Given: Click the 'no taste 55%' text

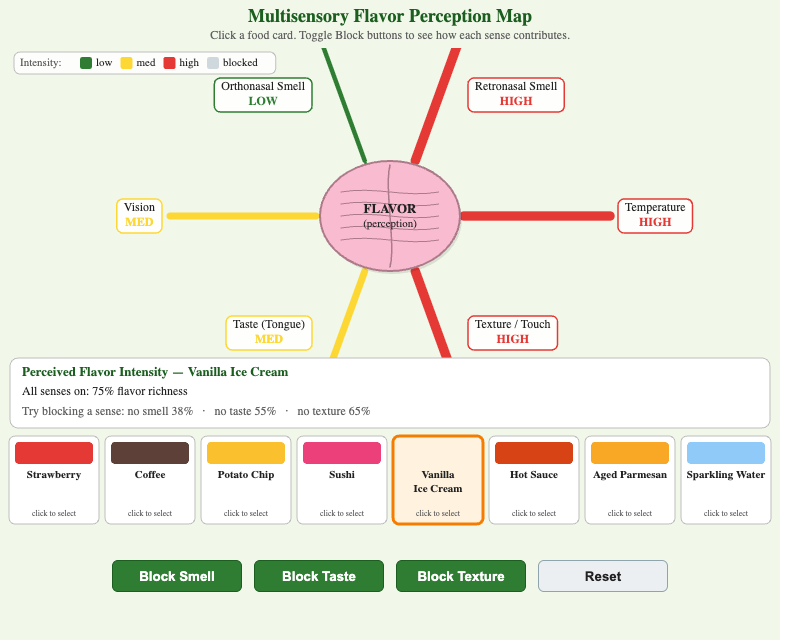Looking at the screenshot, I should click(245, 411).
